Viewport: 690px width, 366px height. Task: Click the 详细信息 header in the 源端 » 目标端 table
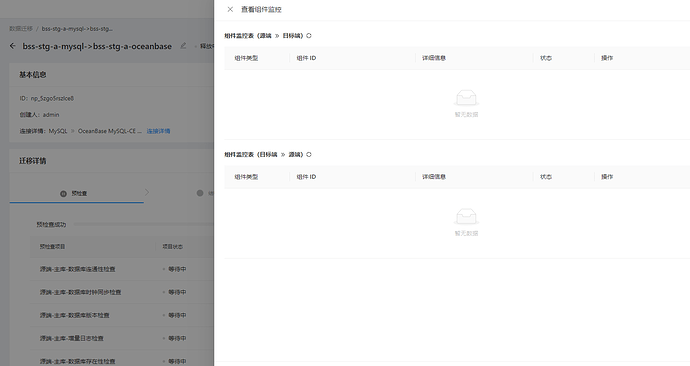pyautogui.click(x=434, y=58)
